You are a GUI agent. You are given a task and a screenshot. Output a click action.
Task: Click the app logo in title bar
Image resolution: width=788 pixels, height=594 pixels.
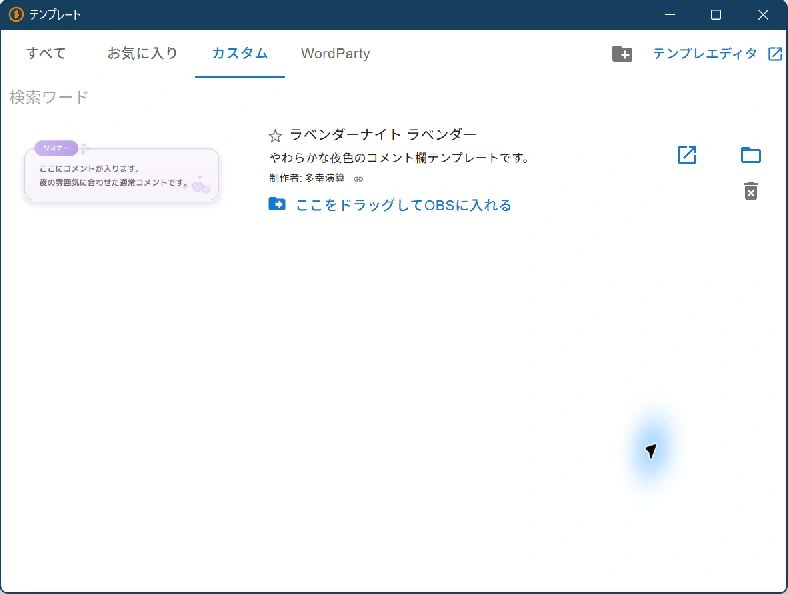tap(16, 15)
